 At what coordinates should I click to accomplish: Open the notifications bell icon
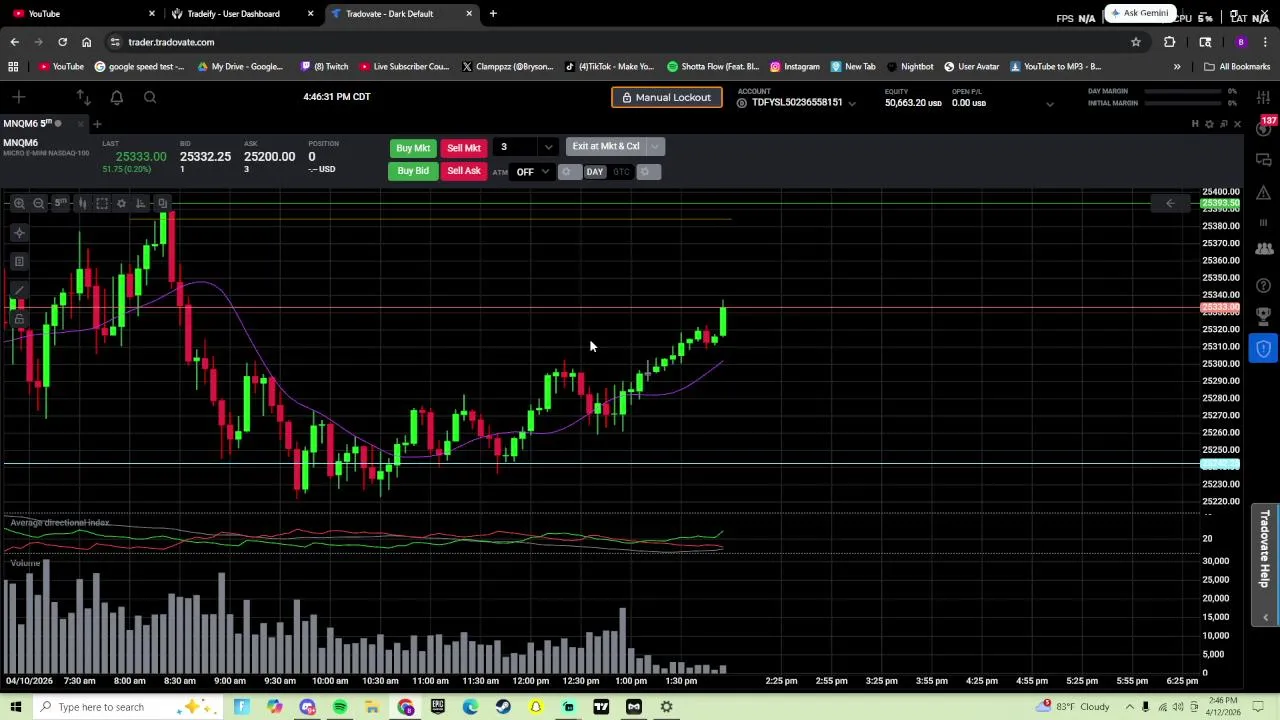point(116,97)
